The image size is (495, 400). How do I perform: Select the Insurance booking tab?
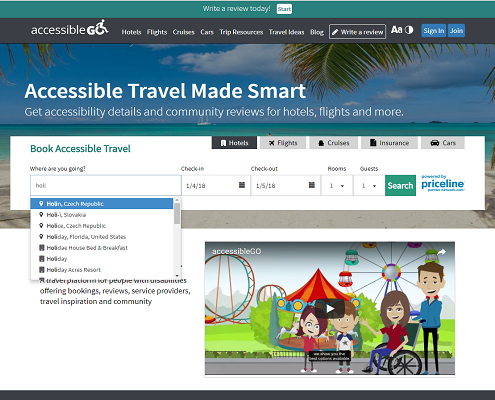click(389, 143)
